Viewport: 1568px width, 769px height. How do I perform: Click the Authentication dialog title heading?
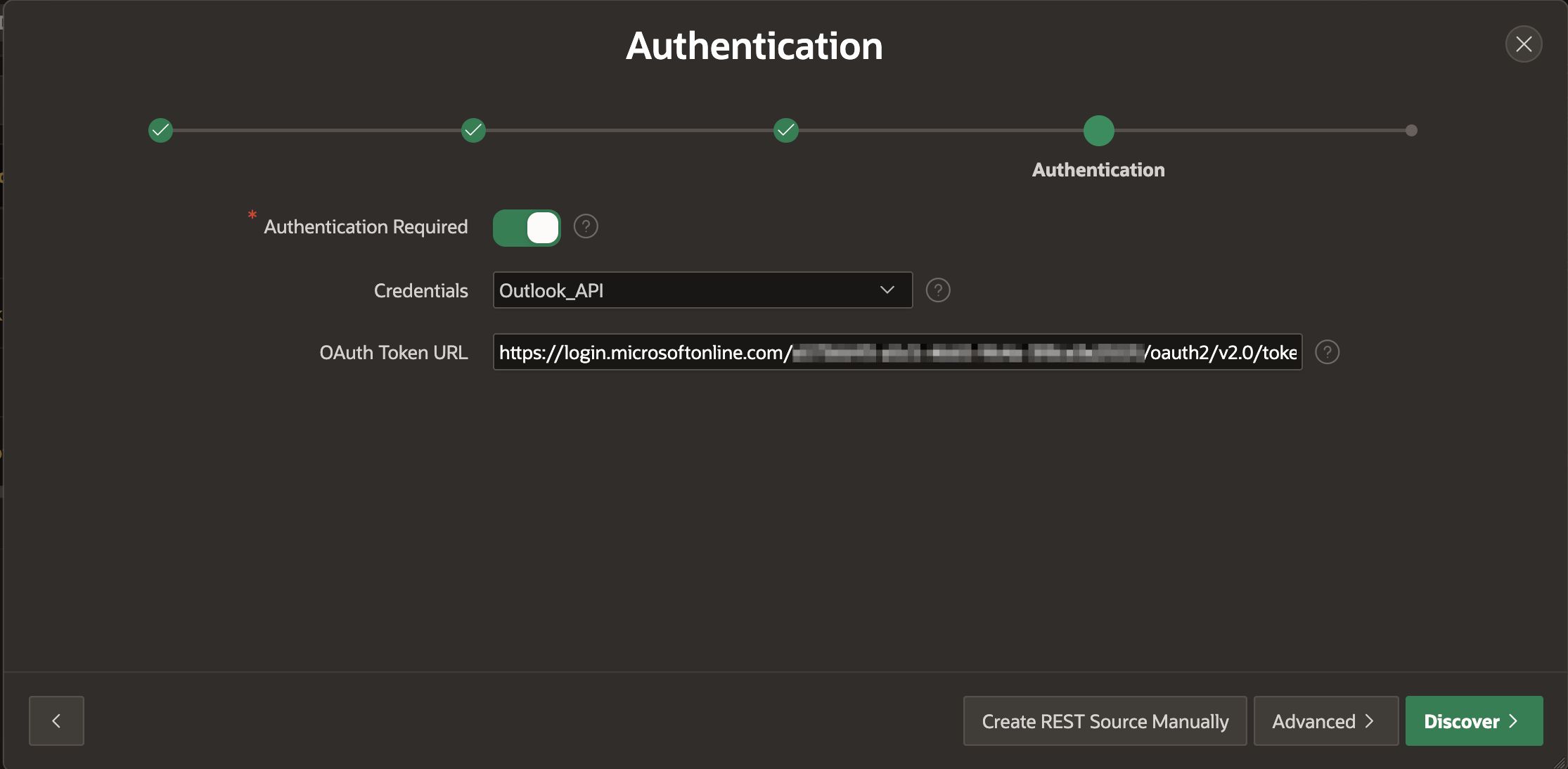pyautogui.click(x=754, y=46)
